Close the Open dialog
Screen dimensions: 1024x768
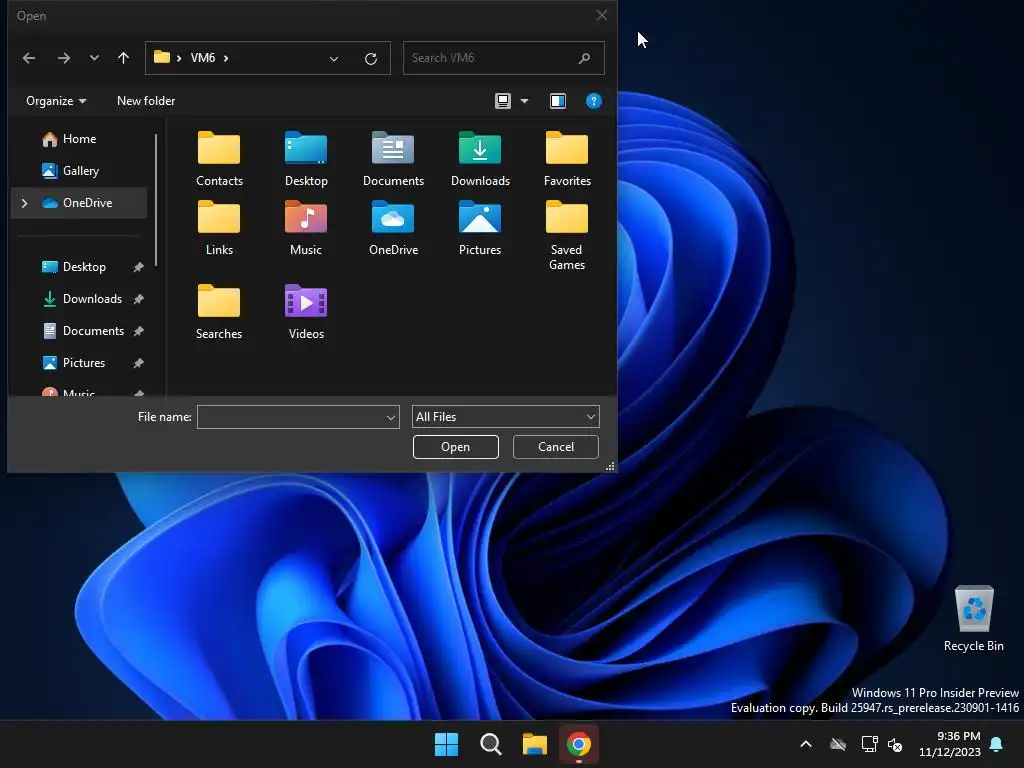[x=601, y=15]
